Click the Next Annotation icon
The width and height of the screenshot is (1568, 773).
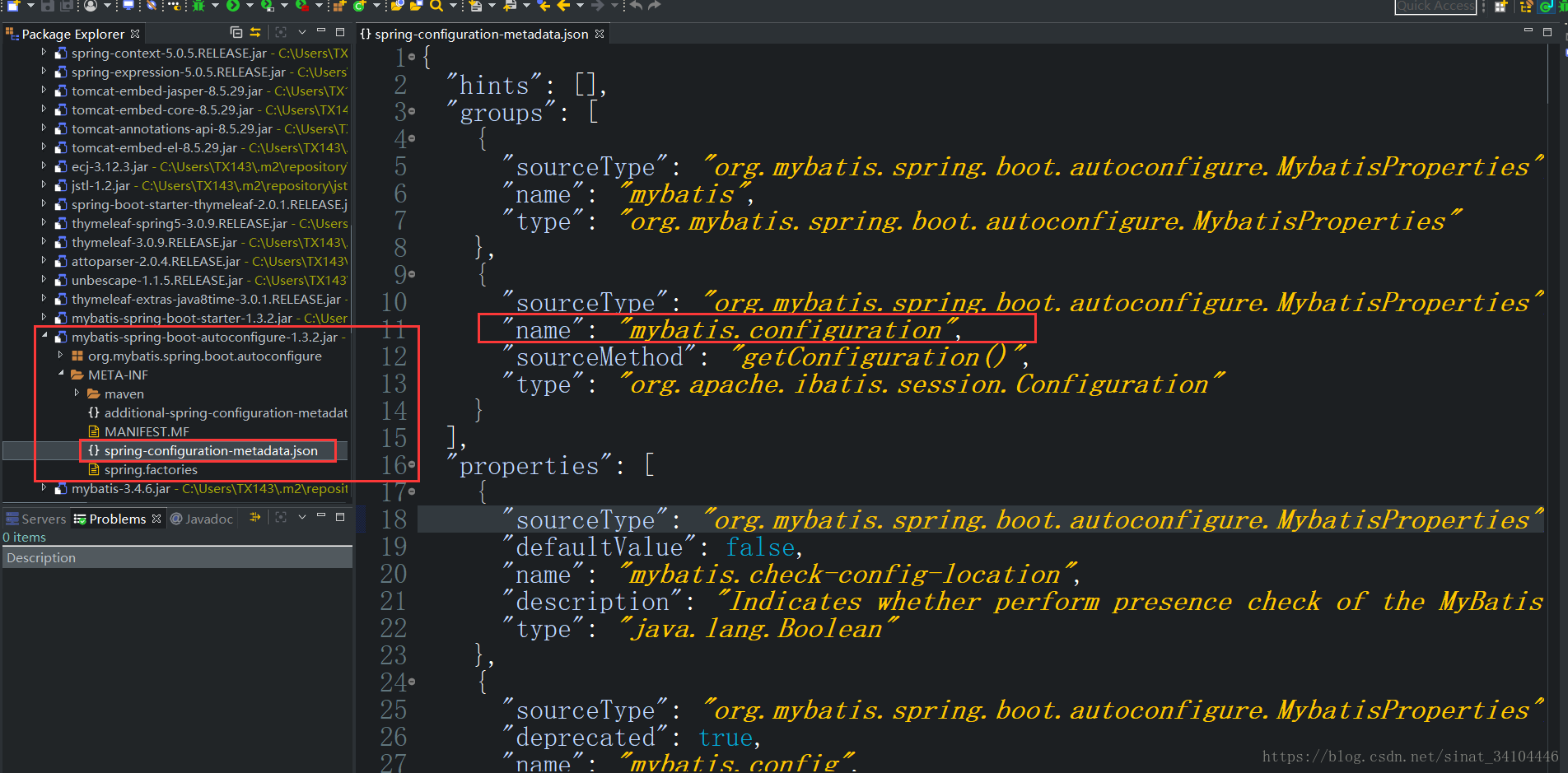(x=476, y=6)
